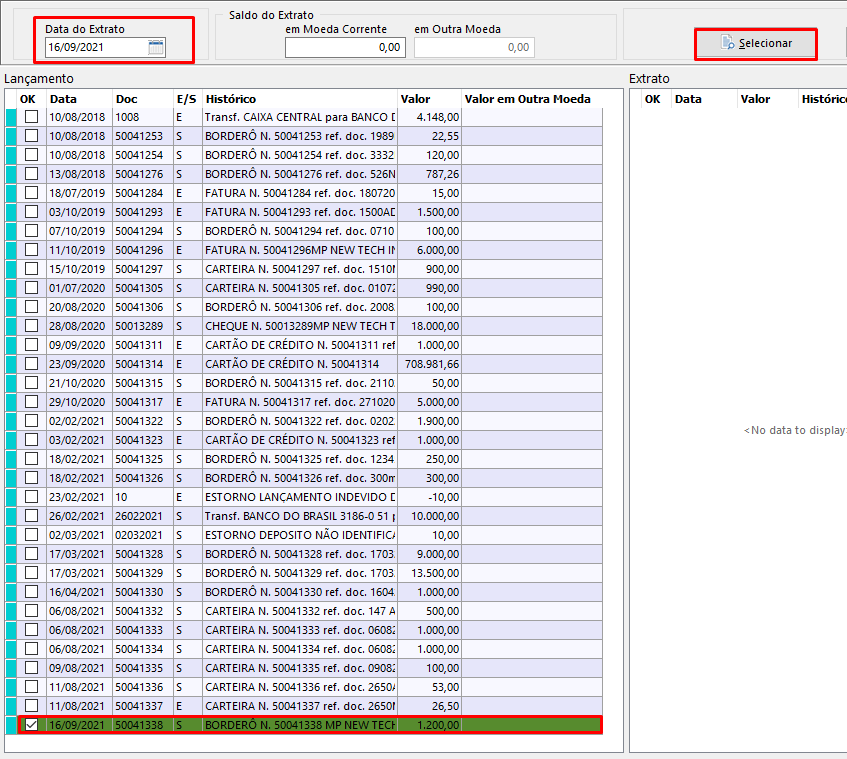Click the OK header in Lançamento grid
The height and width of the screenshot is (759, 847).
(28, 99)
